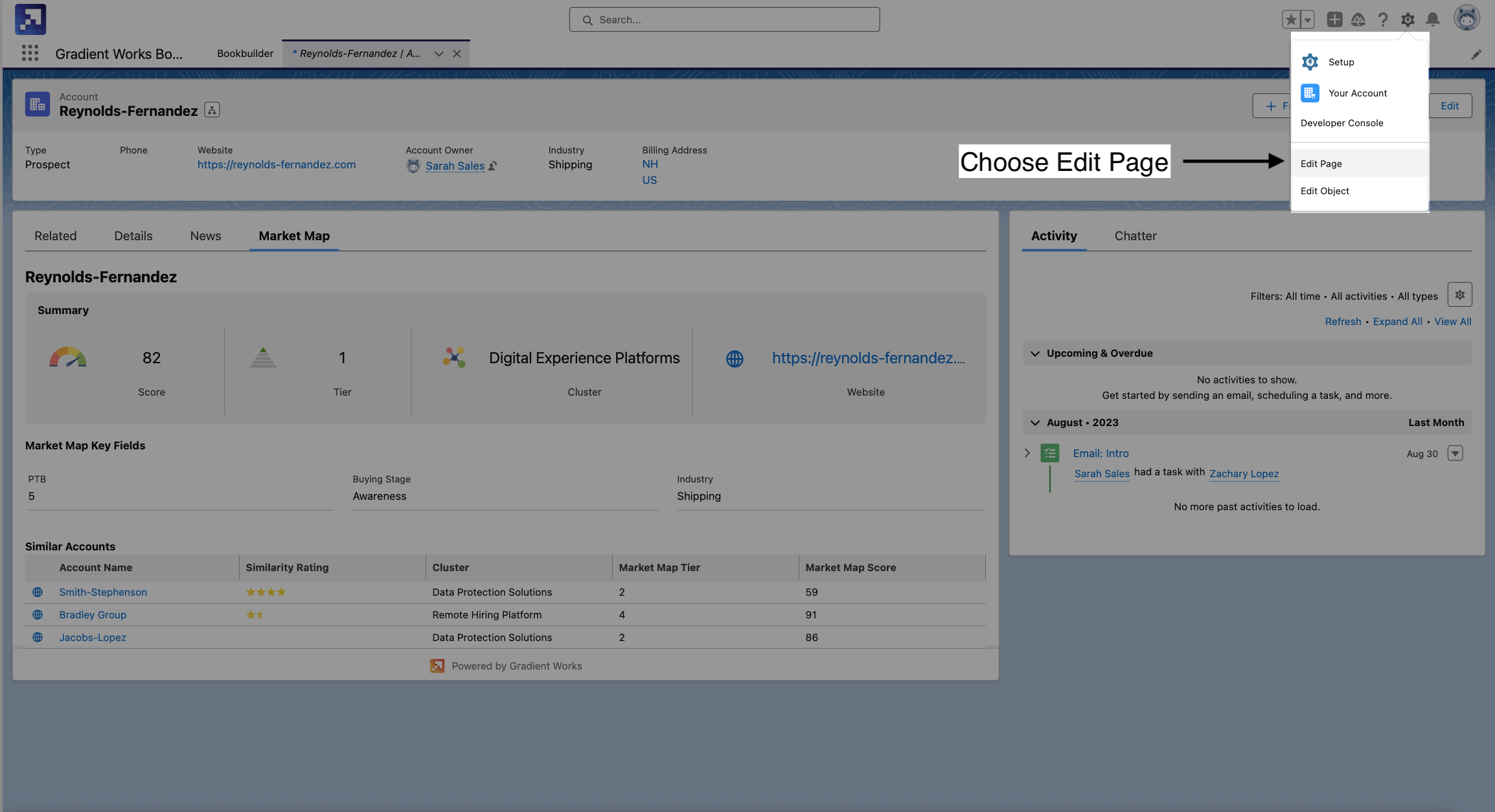This screenshot has width=1495, height=812.
Task: Open the Email: Intro action dropdown
Action: point(1455,453)
